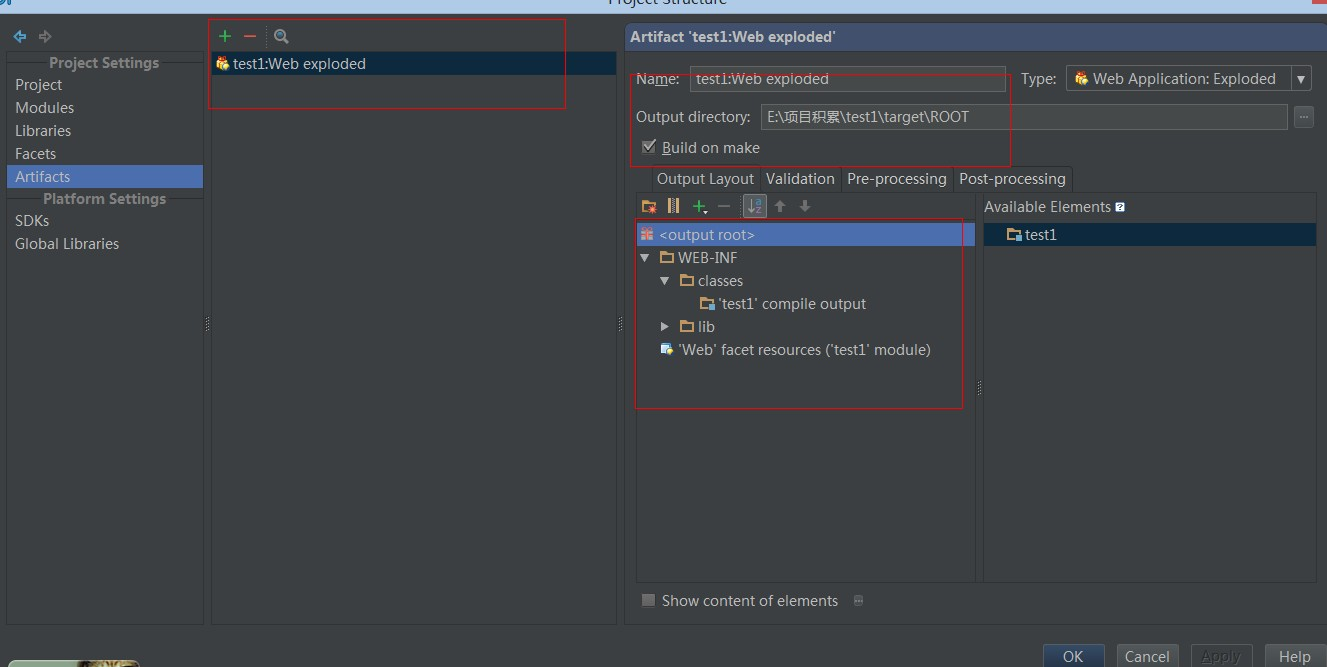The height and width of the screenshot is (667, 1327).
Task: Click the Create Directory icon in Output Layout
Action: click(649, 206)
